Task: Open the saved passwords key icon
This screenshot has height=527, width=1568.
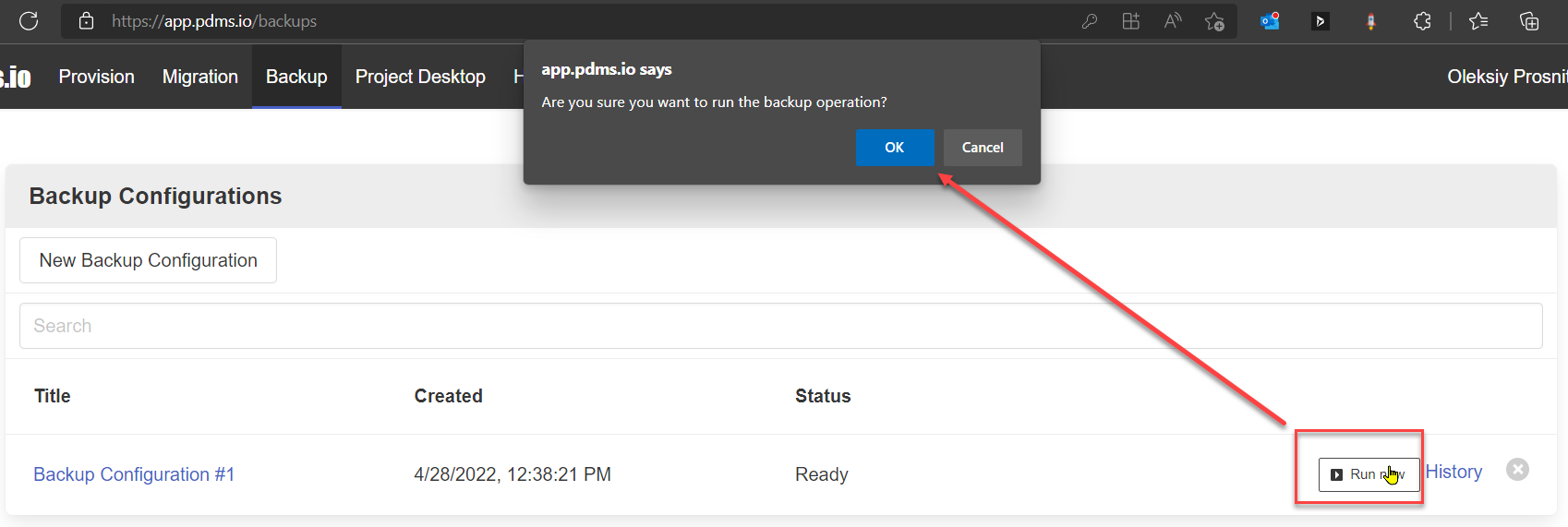Action: (x=1090, y=21)
